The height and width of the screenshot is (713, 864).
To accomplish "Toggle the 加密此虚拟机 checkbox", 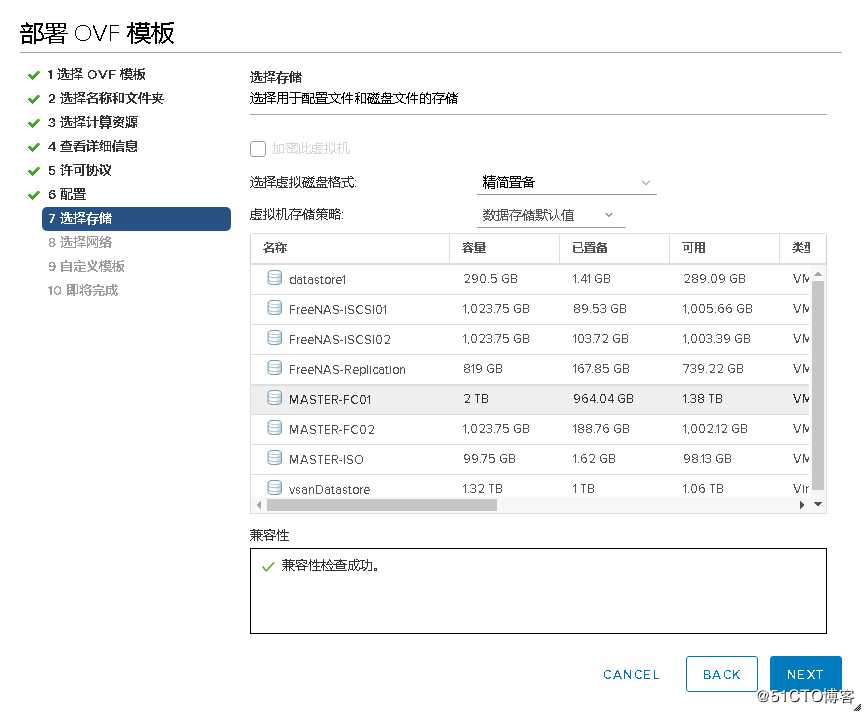I will pyautogui.click(x=258, y=149).
